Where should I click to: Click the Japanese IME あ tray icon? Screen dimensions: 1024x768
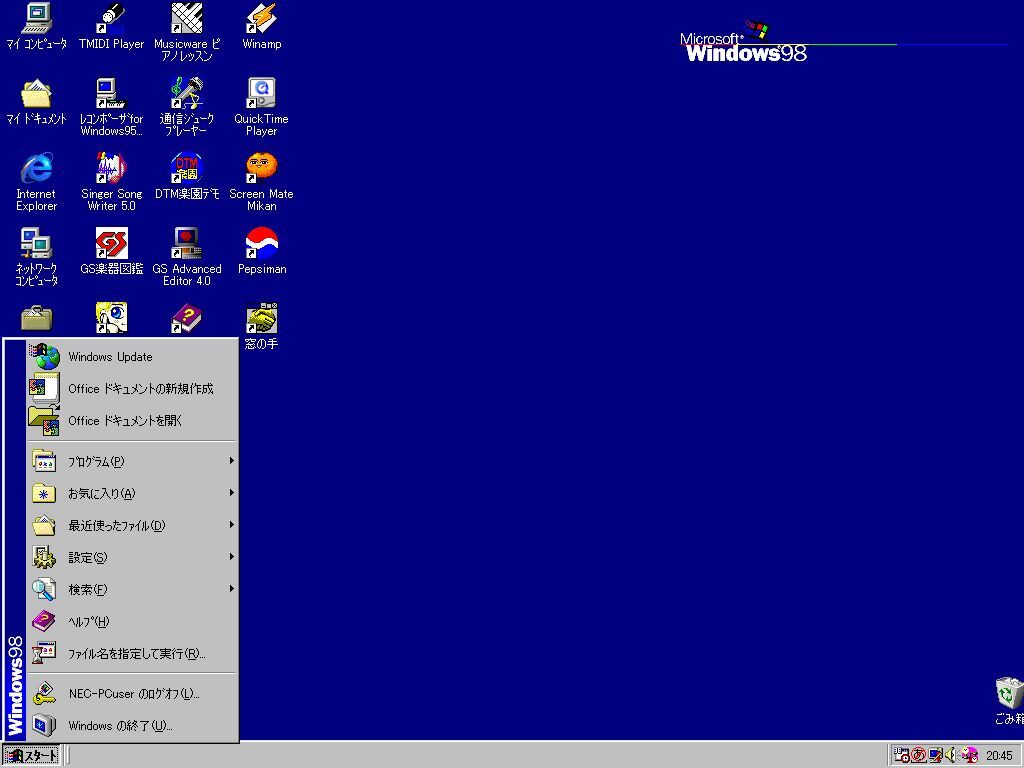point(919,755)
